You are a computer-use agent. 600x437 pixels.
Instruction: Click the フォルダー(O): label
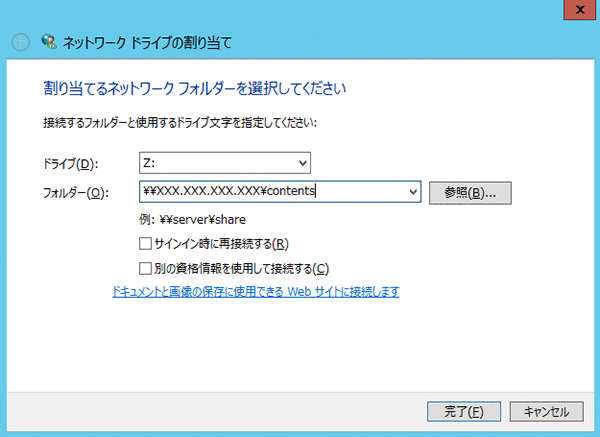click(x=76, y=193)
